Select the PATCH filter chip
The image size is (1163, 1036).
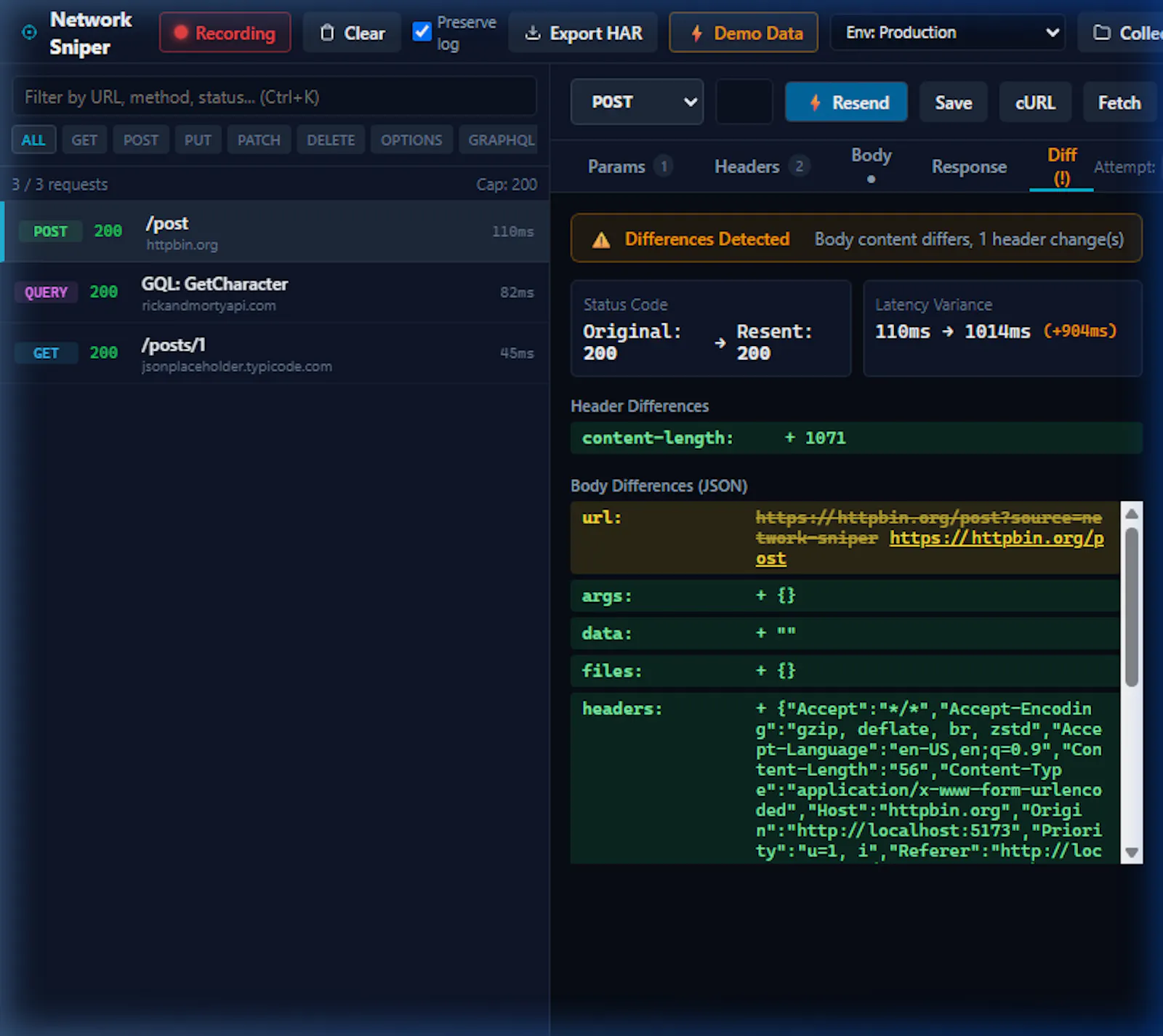coord(259,140)
